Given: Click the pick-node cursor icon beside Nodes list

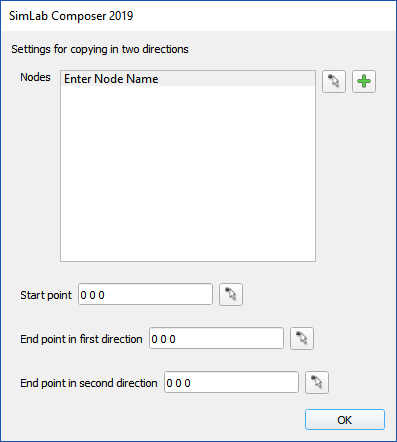Looking at the screenshot, I should coord(334,81).
